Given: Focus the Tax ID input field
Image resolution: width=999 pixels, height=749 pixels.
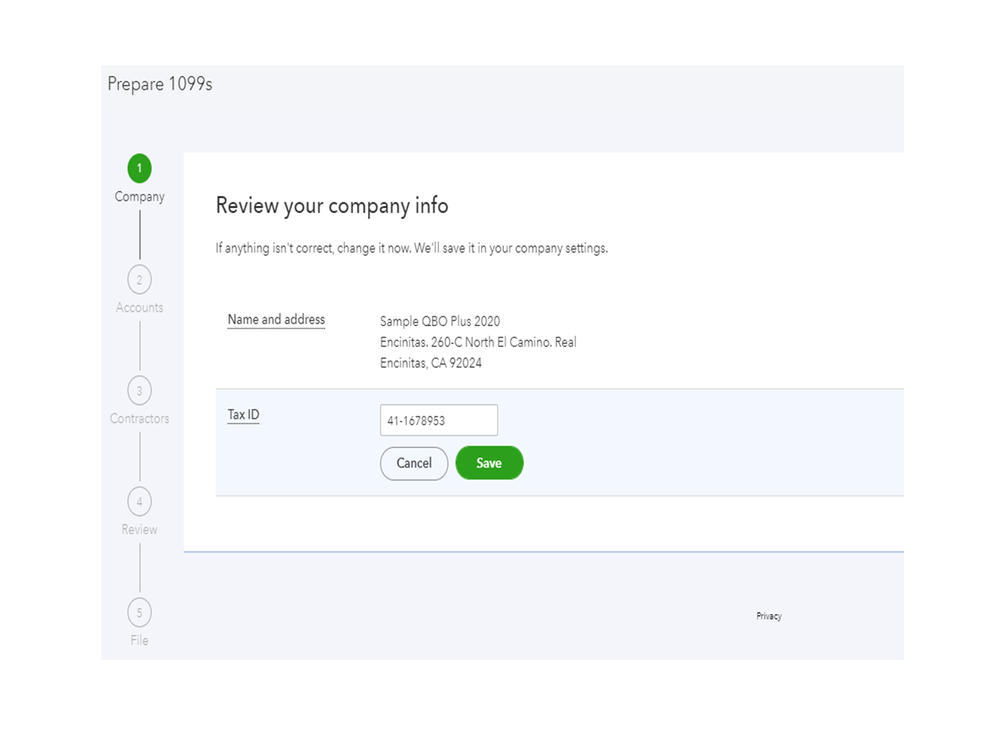Looking at the screenshot, I should click(438, 421).
